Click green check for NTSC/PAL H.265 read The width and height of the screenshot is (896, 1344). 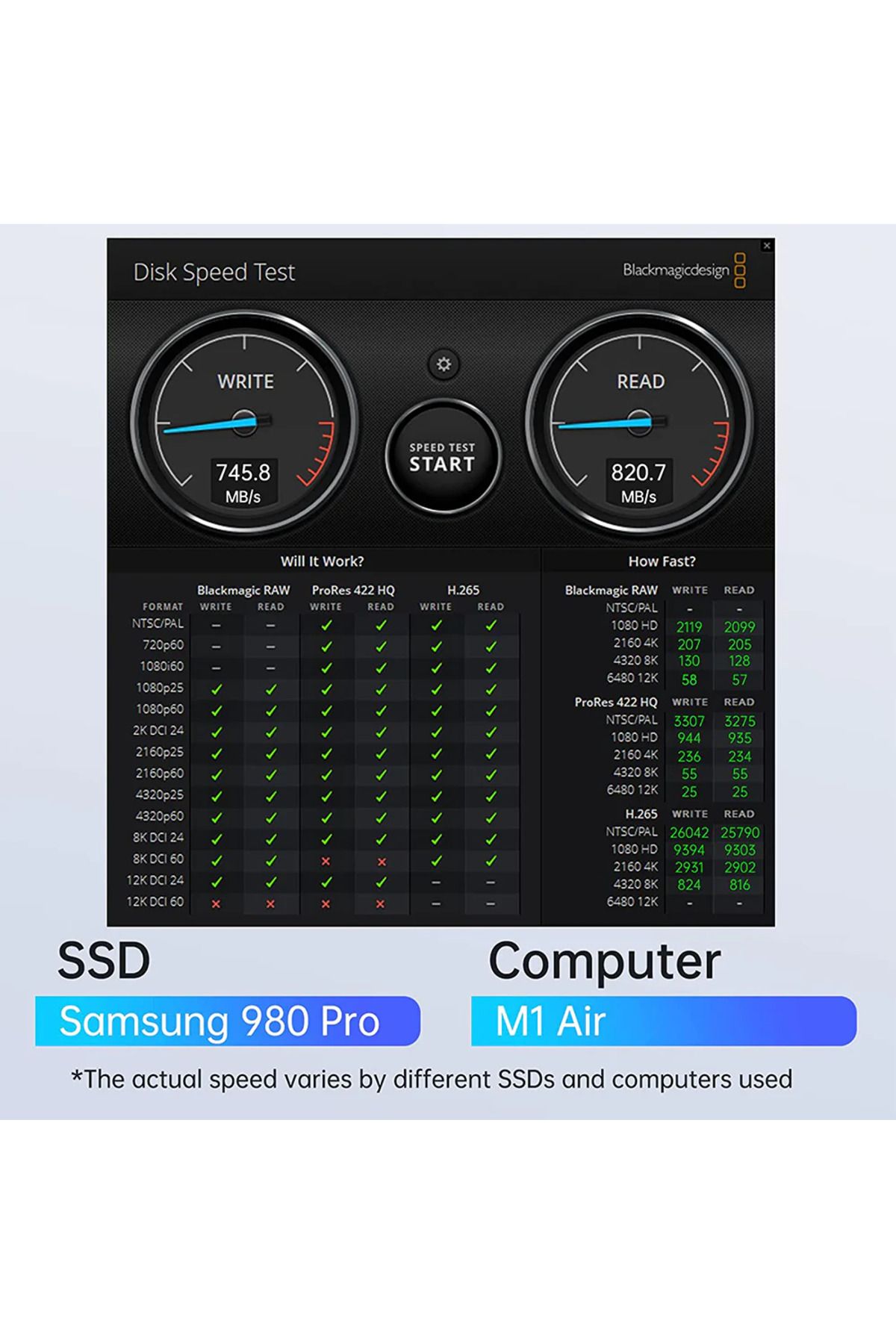click(491, 625)
